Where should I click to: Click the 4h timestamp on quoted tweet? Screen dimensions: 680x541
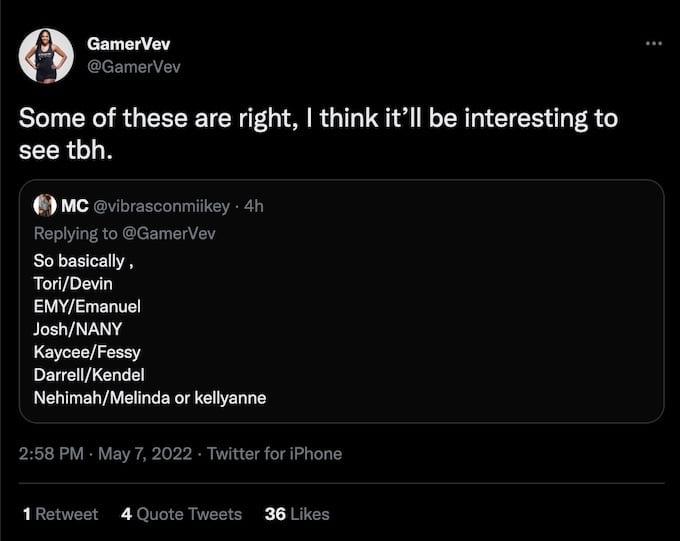point(254,206)
